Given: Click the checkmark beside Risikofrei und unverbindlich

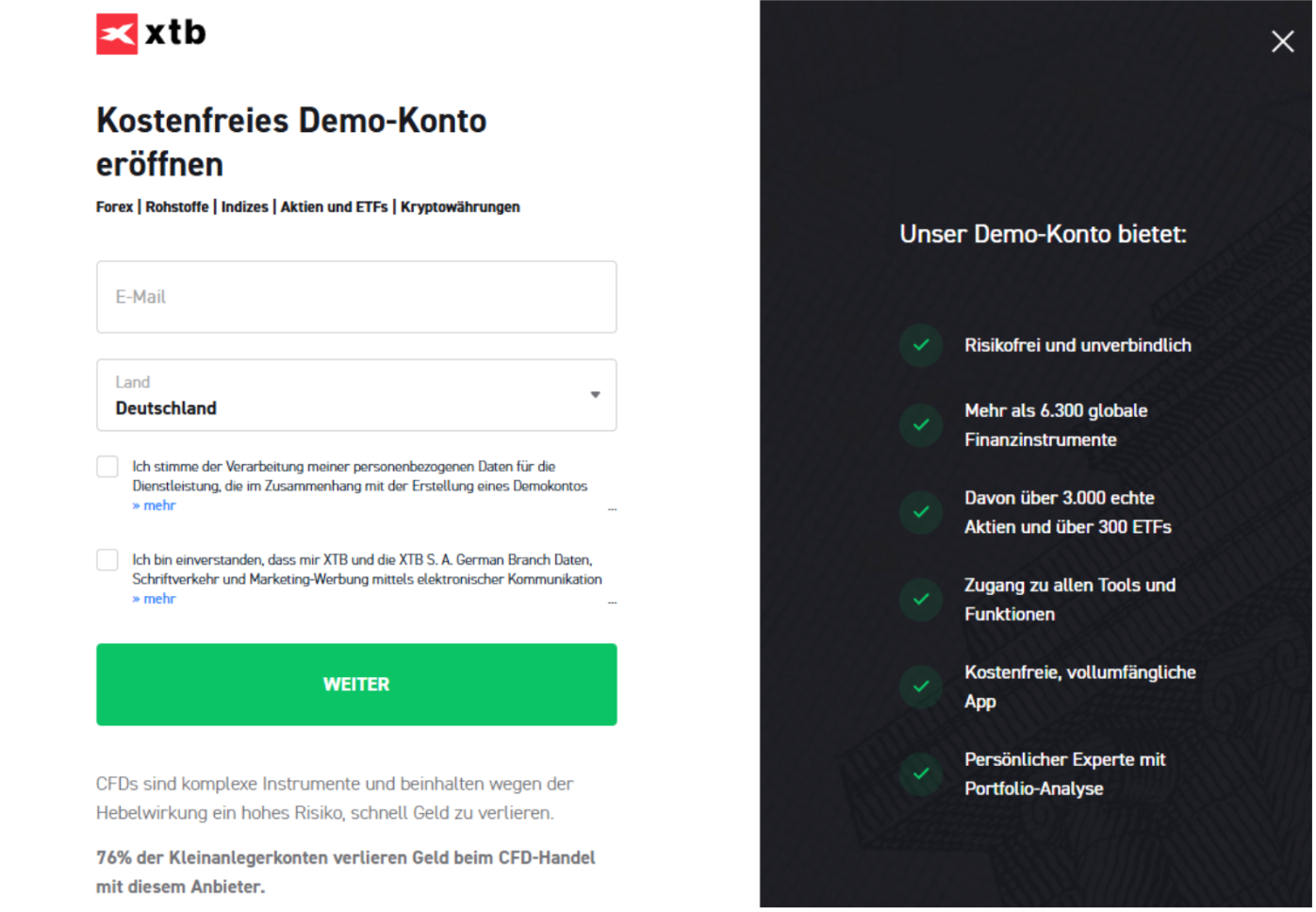Looking at the screenshot, I should pos(921,345).
